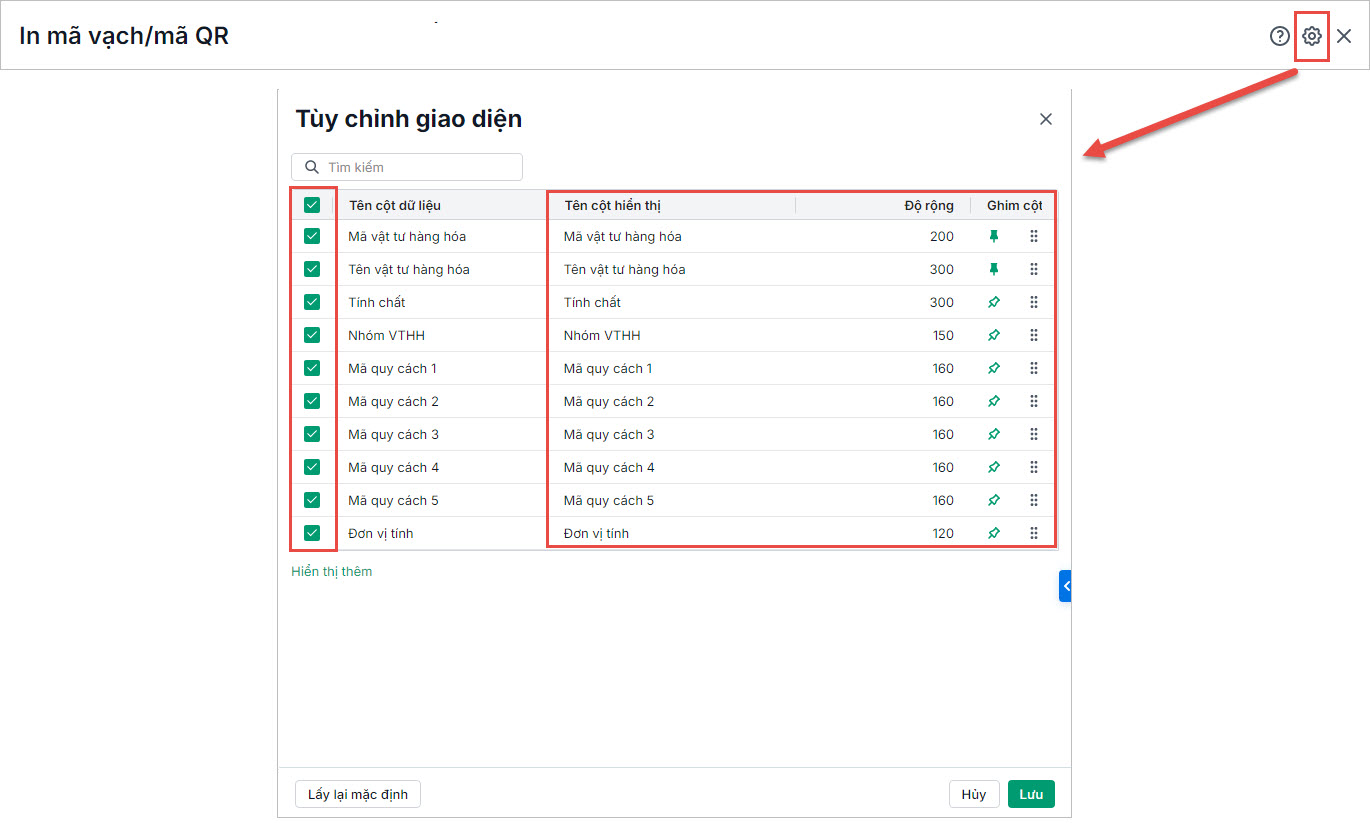Pin the Mã quy cách 1 column

(994, 369)
